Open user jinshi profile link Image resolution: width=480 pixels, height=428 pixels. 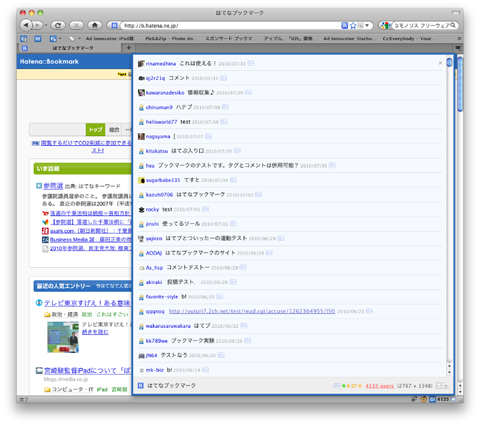coord(152,224)
